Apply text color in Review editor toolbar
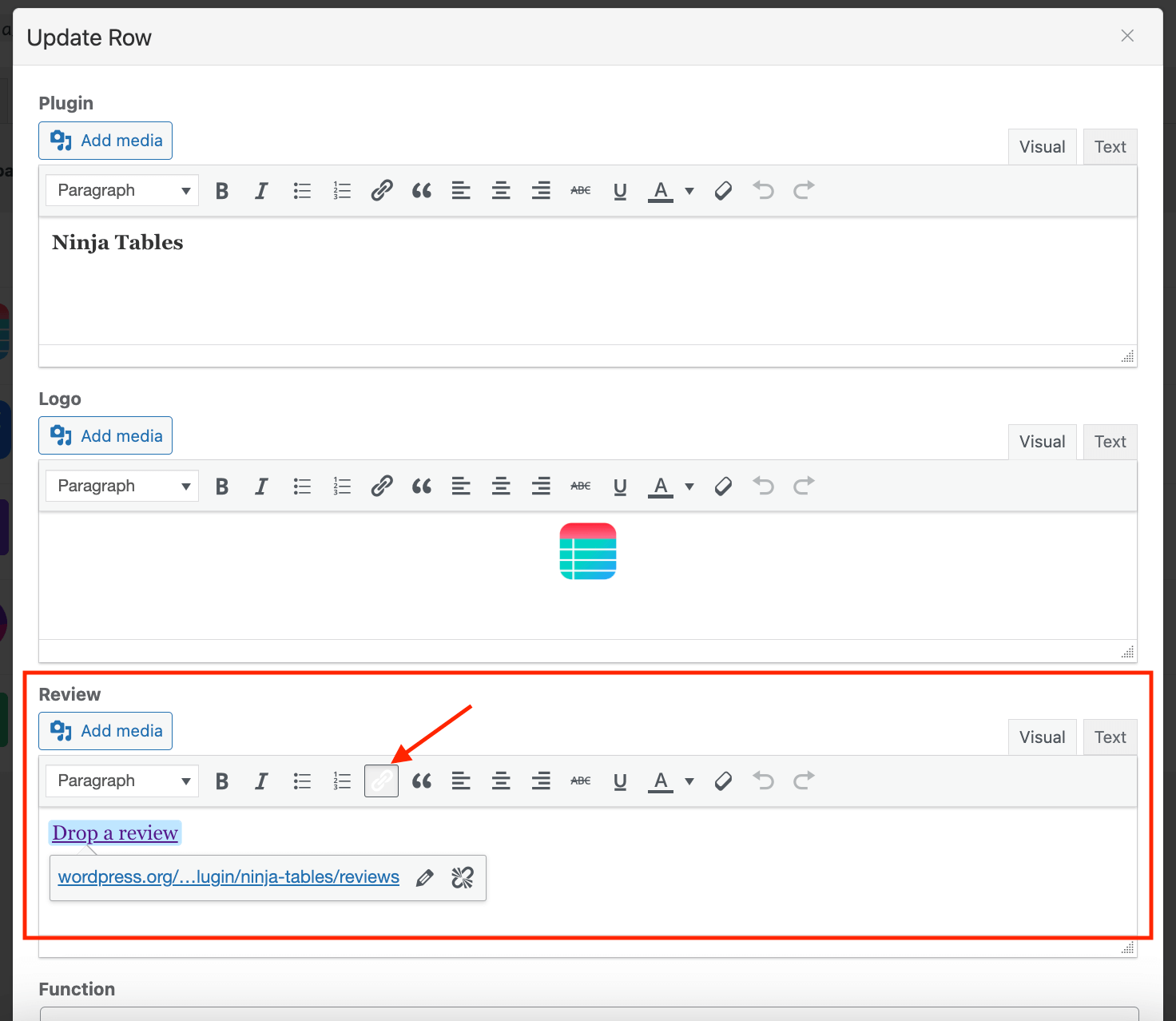 pos(660,781)
